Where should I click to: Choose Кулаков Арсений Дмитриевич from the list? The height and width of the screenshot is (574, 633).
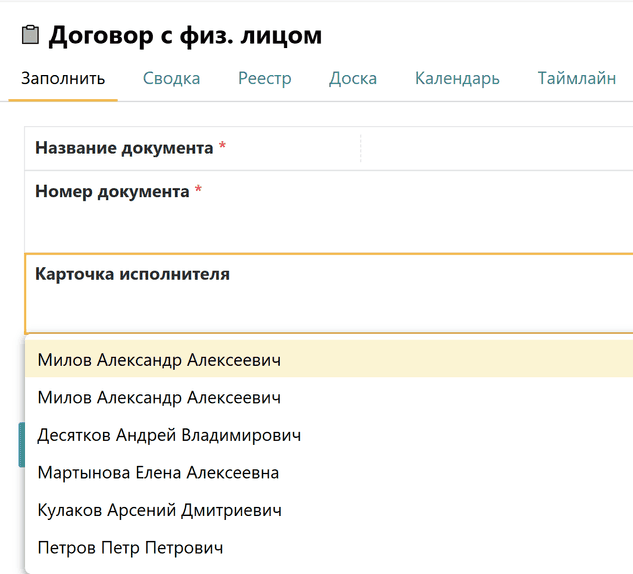pyautogui.click(x=159, y=511)
